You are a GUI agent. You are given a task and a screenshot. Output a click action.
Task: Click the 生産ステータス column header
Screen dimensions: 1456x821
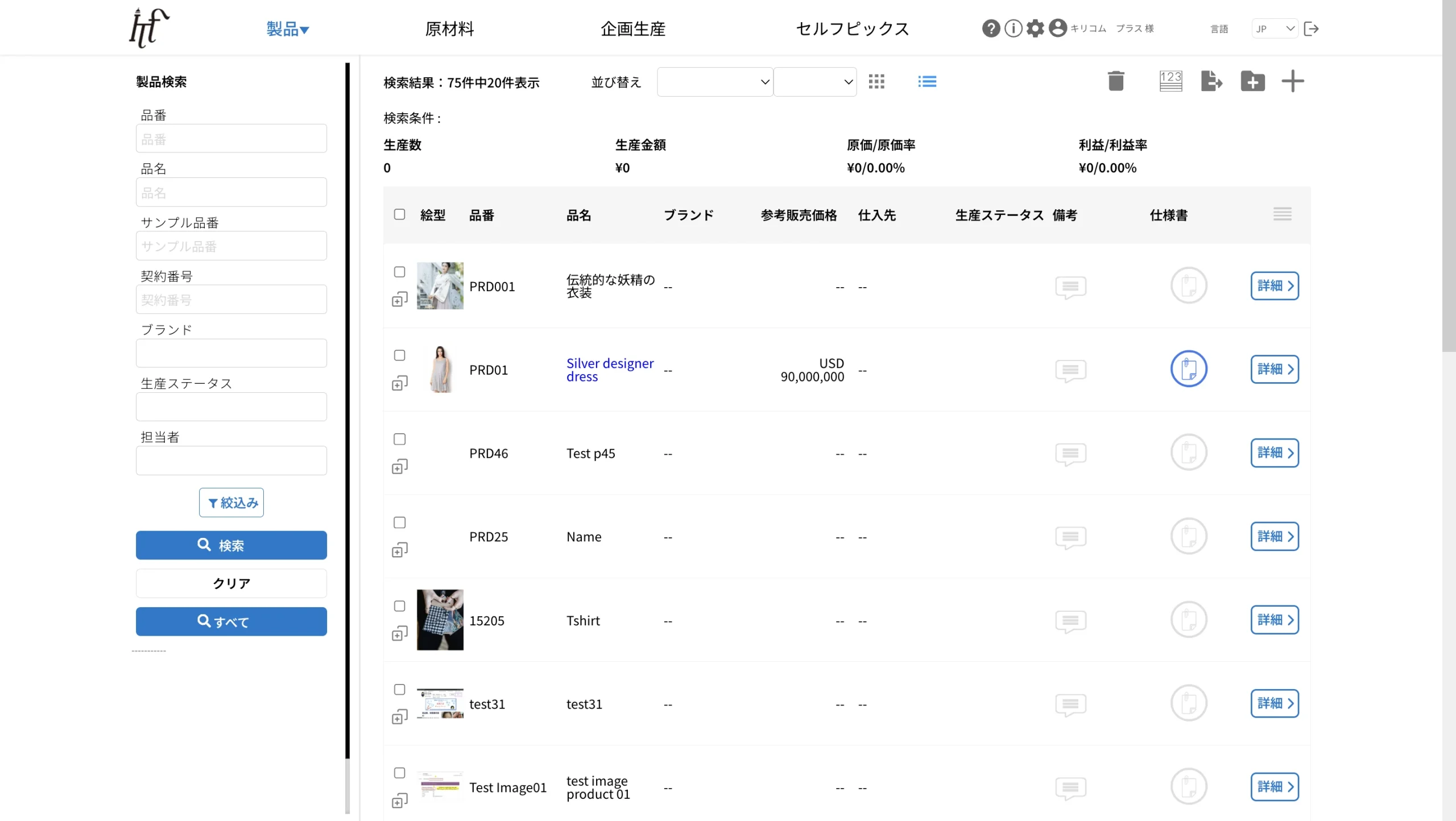999,215
